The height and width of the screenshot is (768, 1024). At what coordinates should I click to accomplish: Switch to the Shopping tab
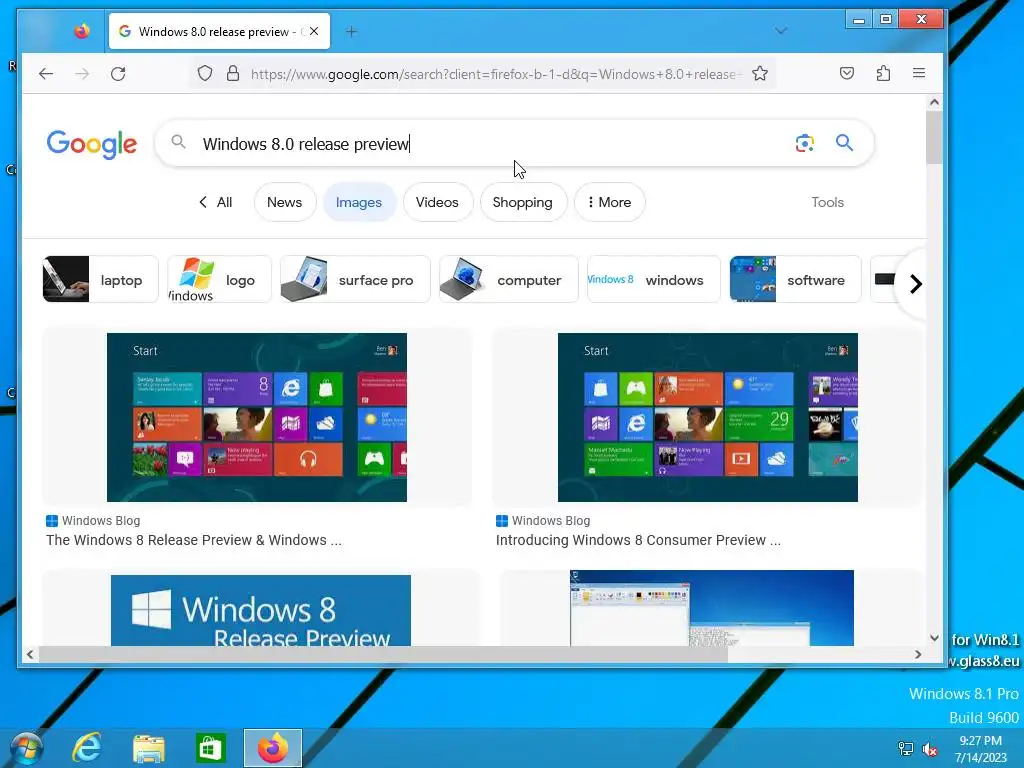click(x=523, y=202)
